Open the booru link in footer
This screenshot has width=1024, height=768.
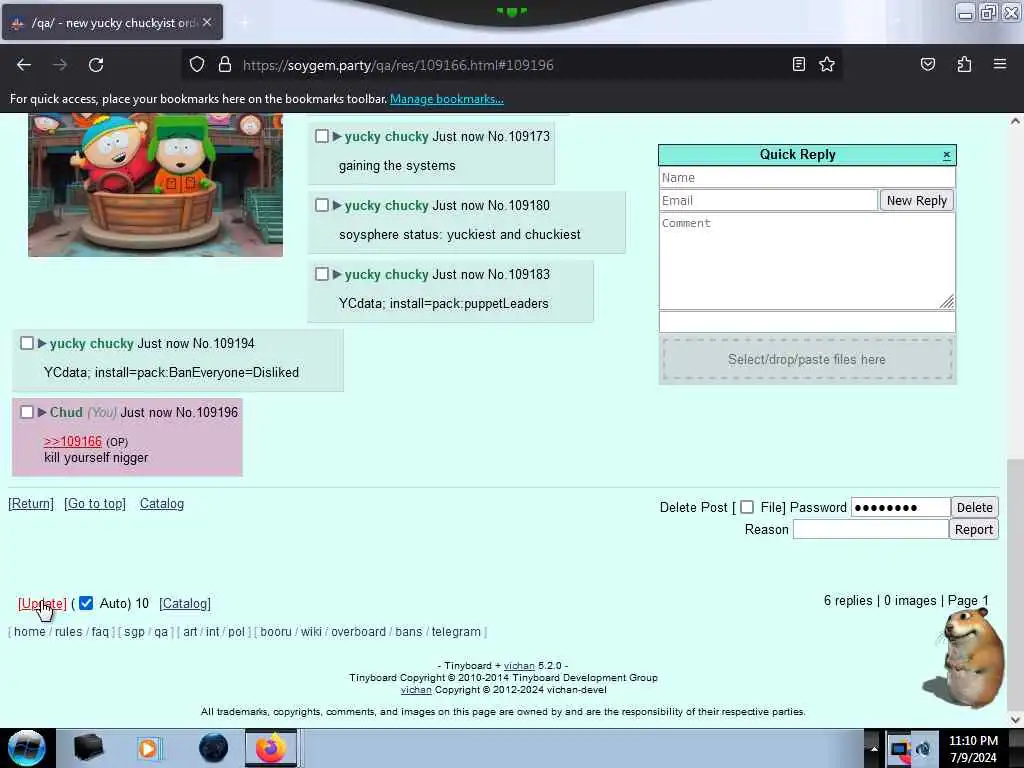coord(276,632)
